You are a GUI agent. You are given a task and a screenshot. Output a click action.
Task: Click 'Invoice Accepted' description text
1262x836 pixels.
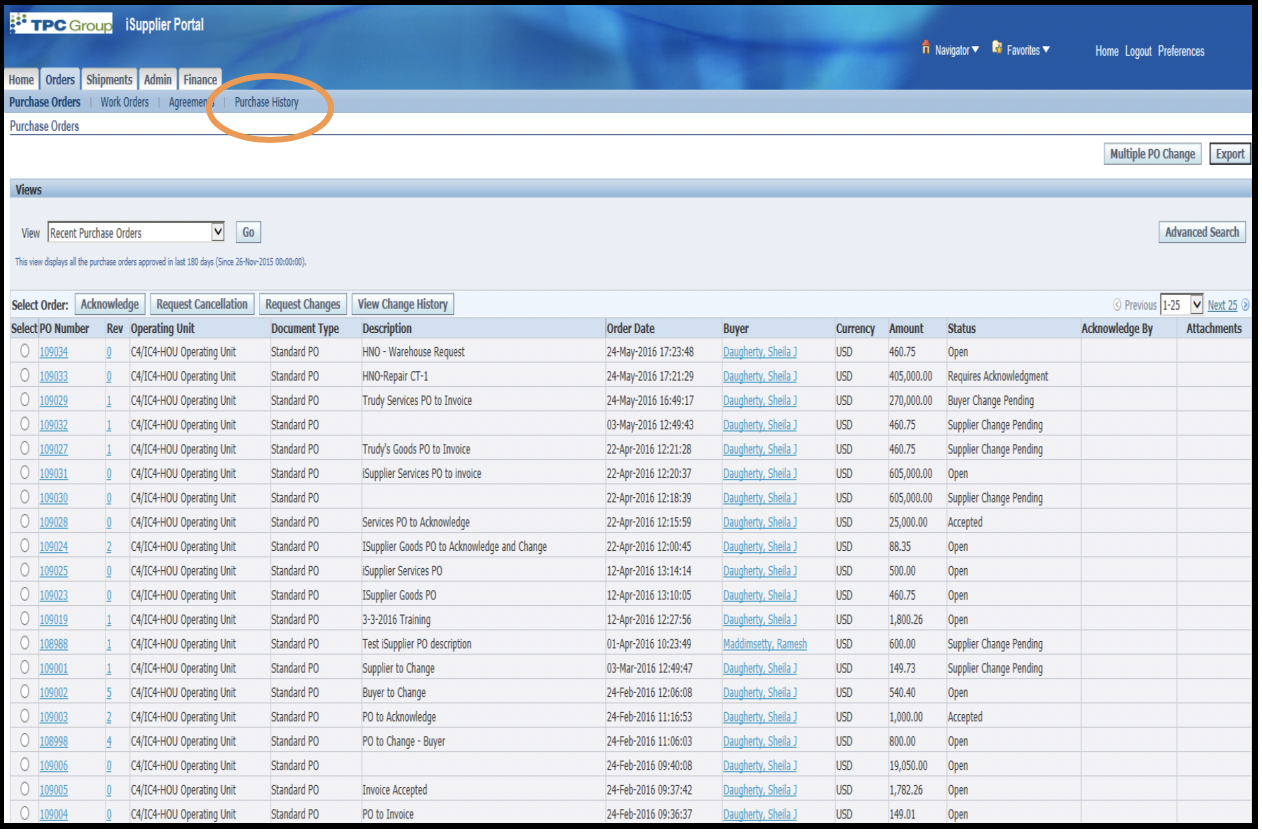coord(395,790)
